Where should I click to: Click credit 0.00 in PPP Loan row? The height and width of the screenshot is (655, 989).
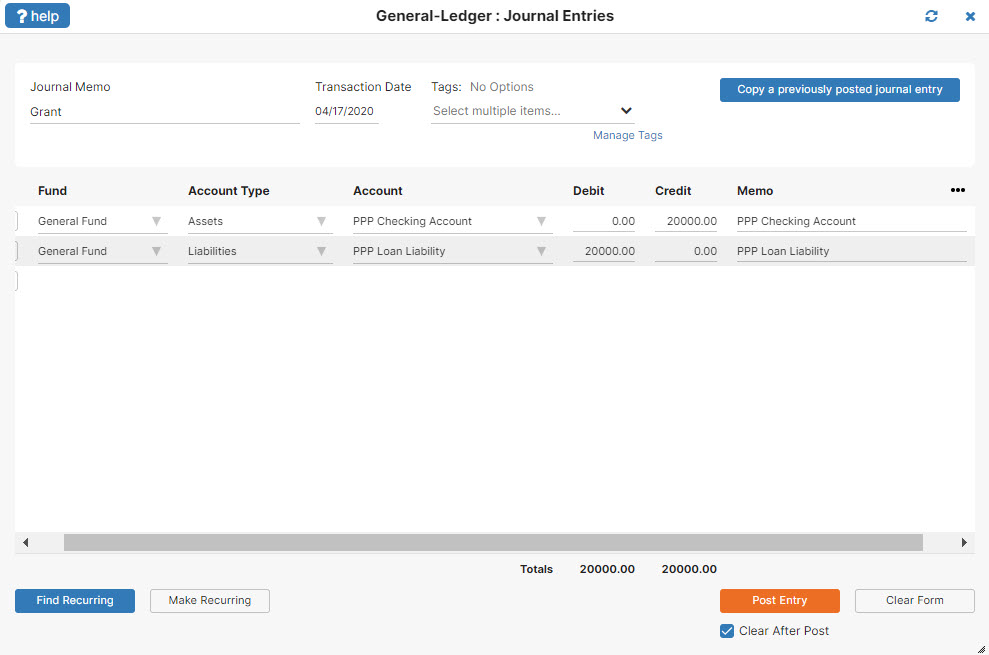point(686,251)
